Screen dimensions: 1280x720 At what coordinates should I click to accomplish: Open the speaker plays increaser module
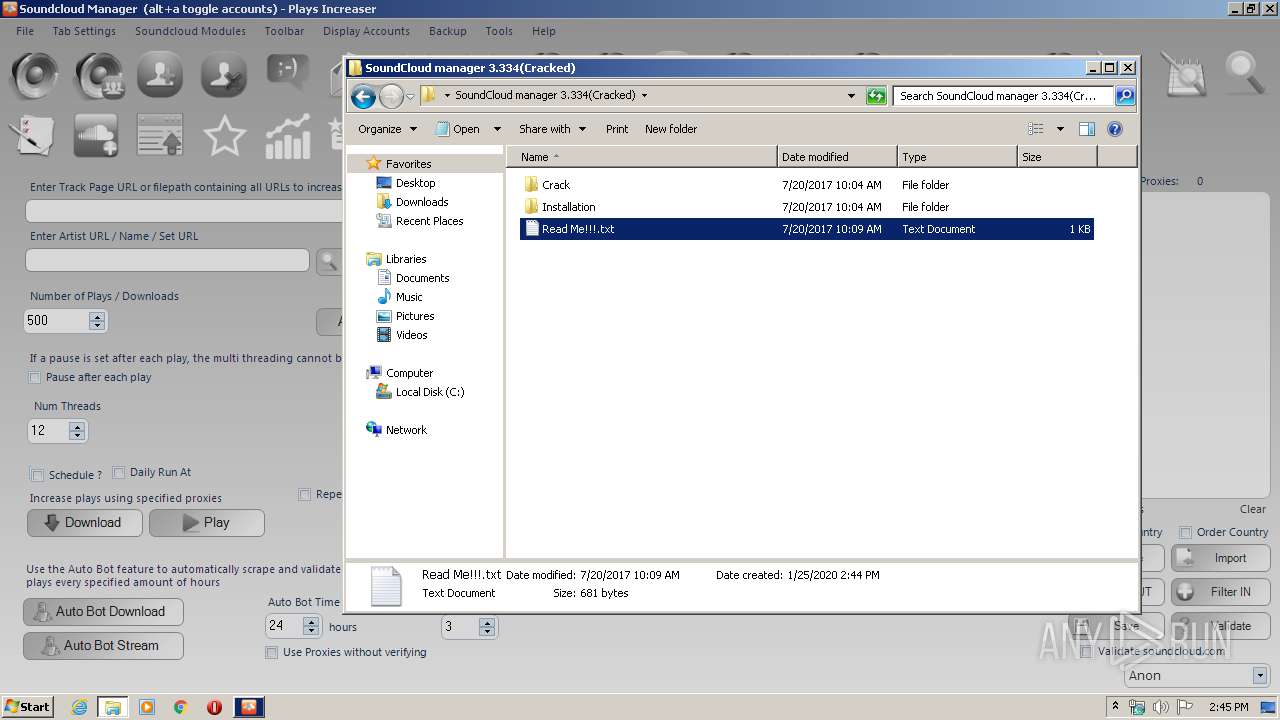[36, 76]
